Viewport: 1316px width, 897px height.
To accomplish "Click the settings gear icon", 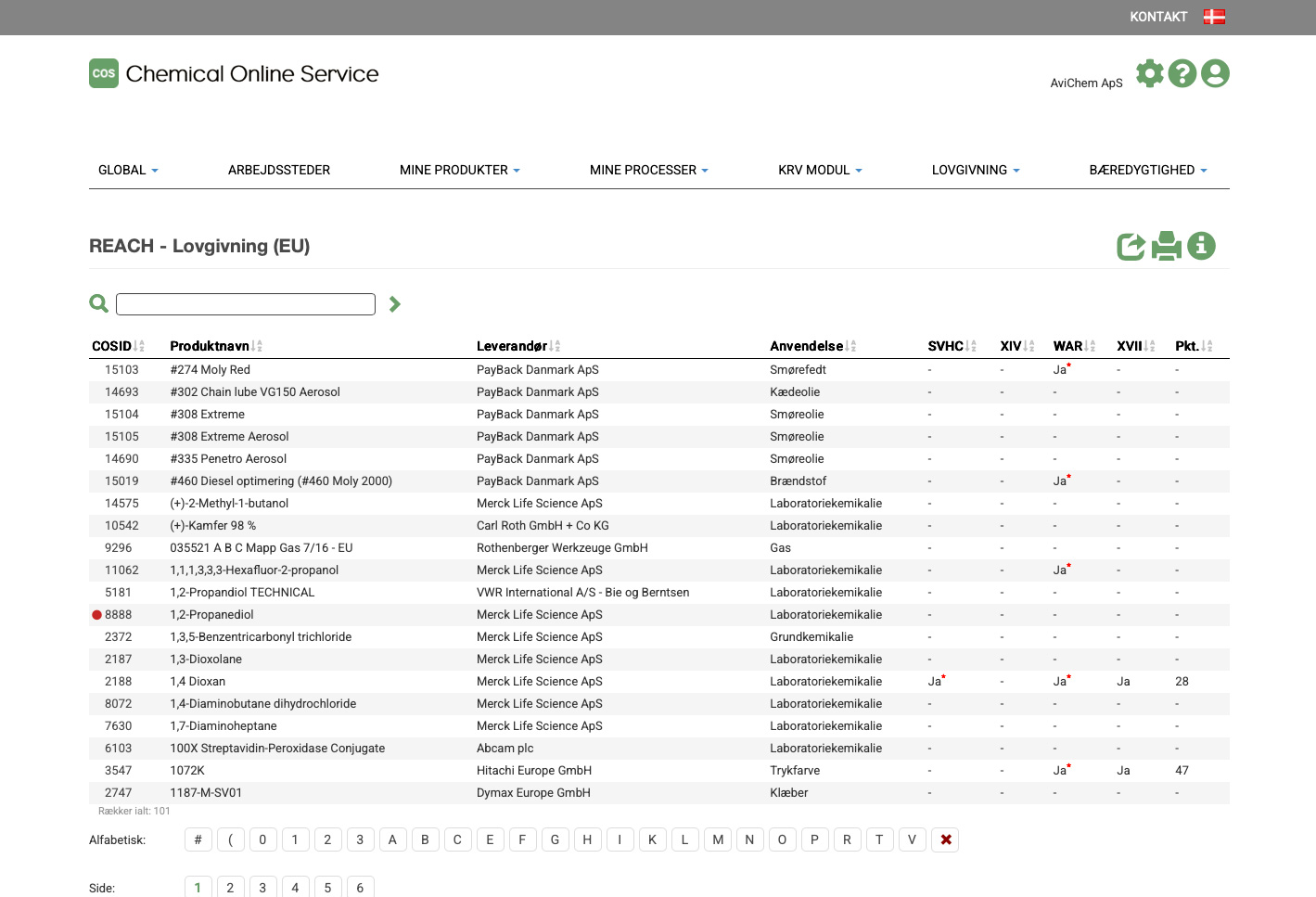I will coord(1149,73).
